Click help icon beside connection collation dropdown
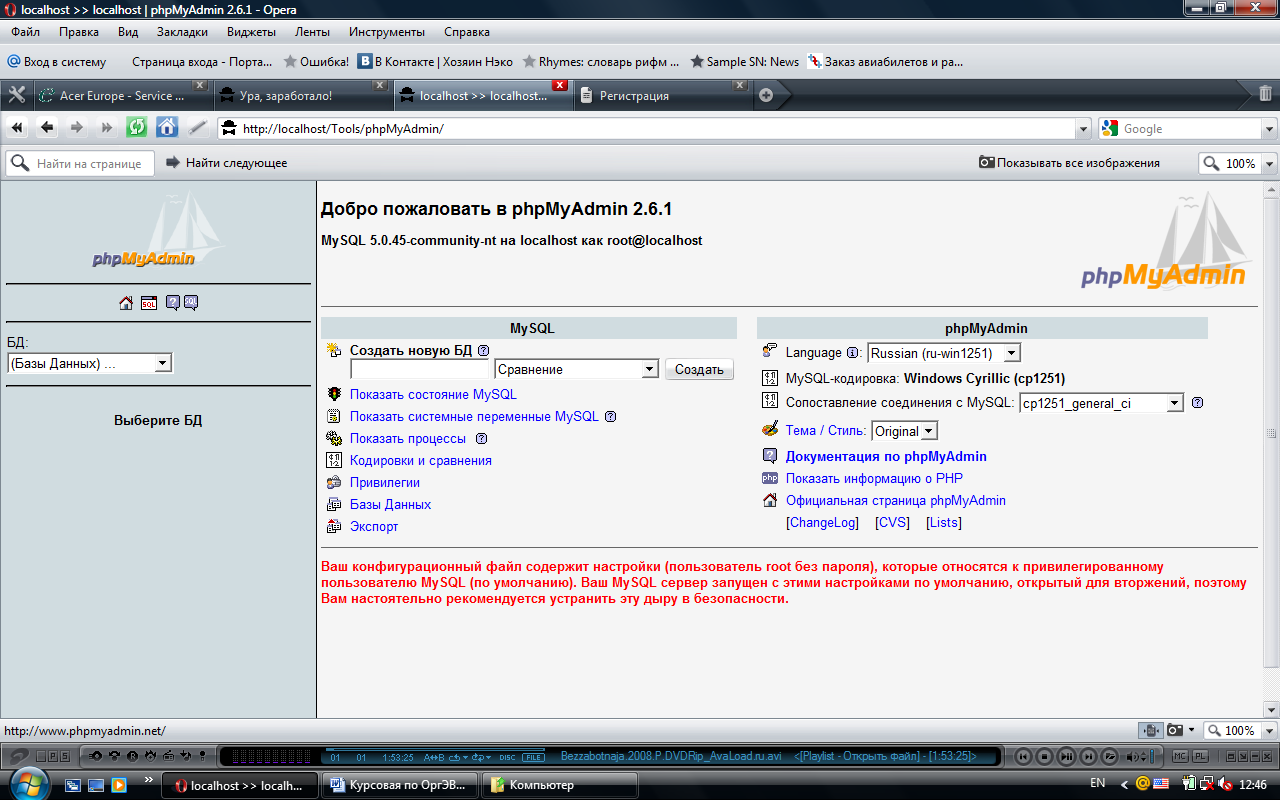 tap(1197, 403)
